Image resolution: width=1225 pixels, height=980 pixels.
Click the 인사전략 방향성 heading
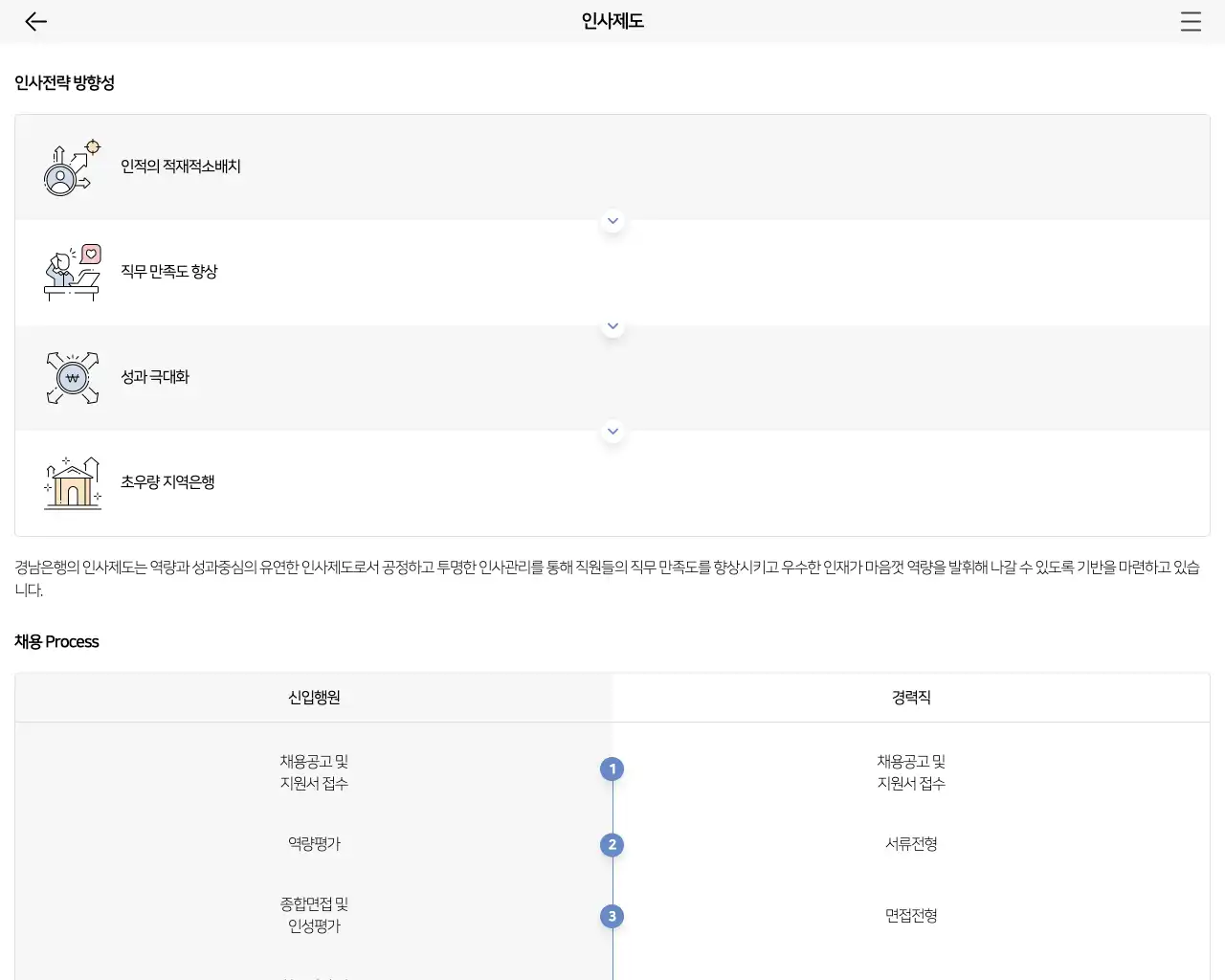click(x=64, y=83)
